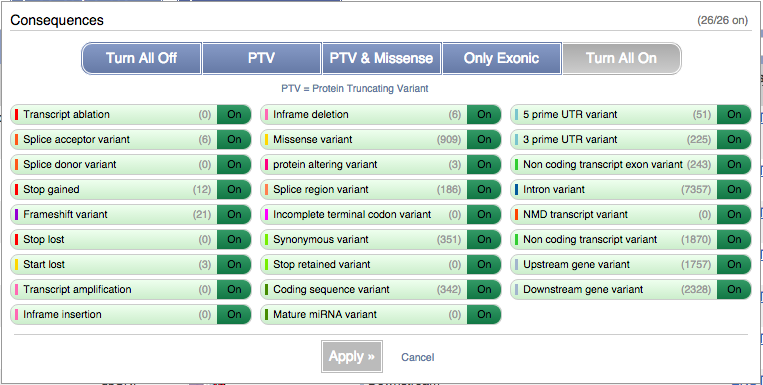Click the Synonymous variant label
The width and height of the screenshot is (763, 385).
(321, 239)
